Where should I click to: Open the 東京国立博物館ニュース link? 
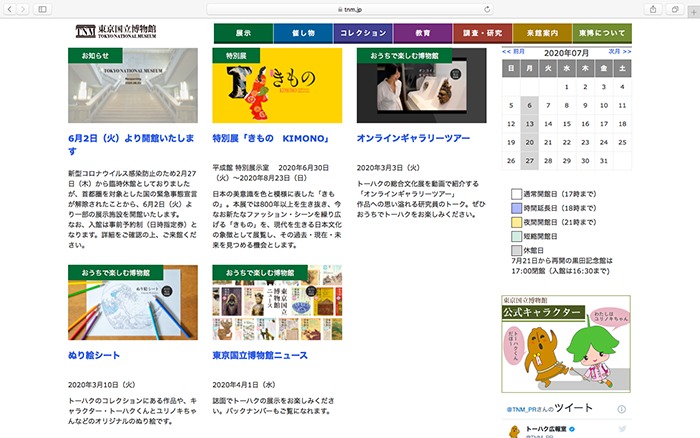260,355
